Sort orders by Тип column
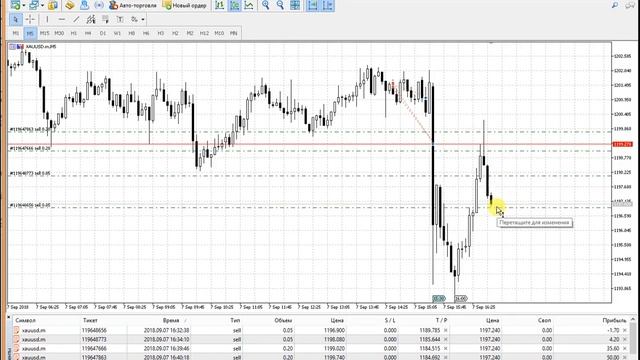Screen dimensions: 640x360 click(235, 320)
